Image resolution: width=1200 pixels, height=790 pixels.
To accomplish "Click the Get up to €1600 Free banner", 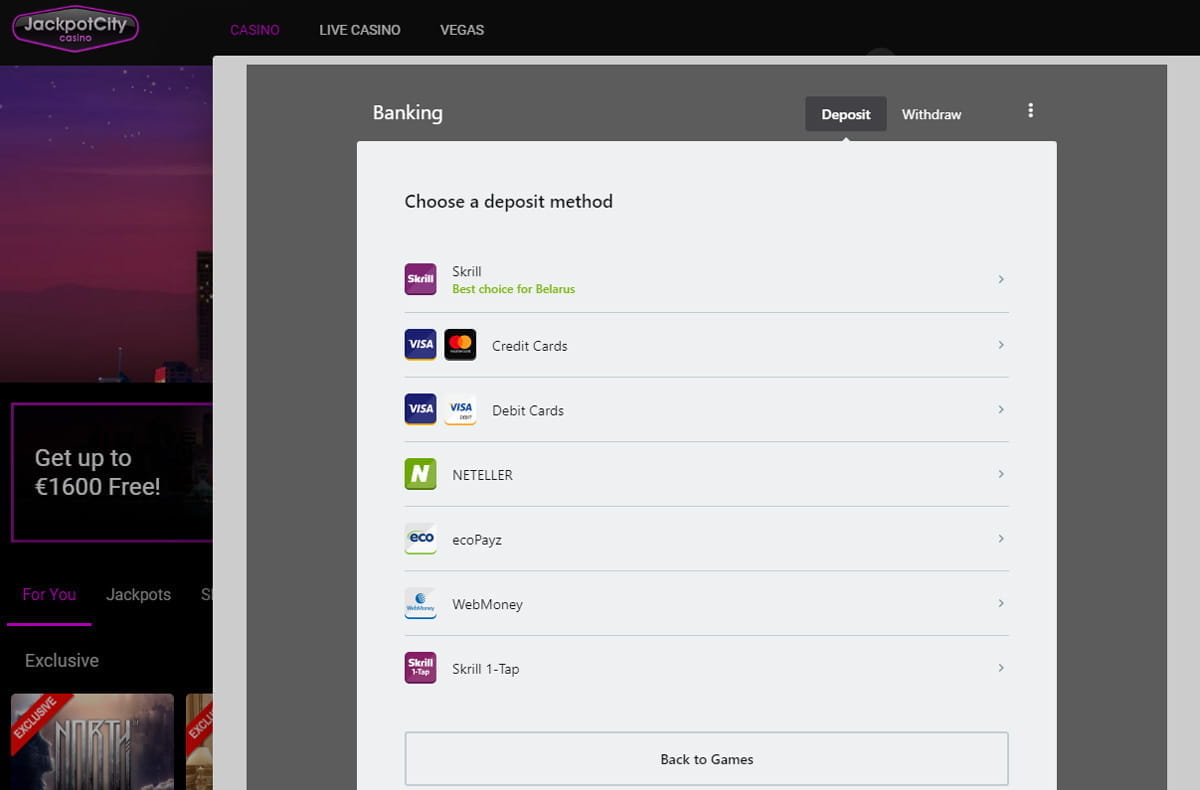I will pyautogui.click(x=112, y=472).
